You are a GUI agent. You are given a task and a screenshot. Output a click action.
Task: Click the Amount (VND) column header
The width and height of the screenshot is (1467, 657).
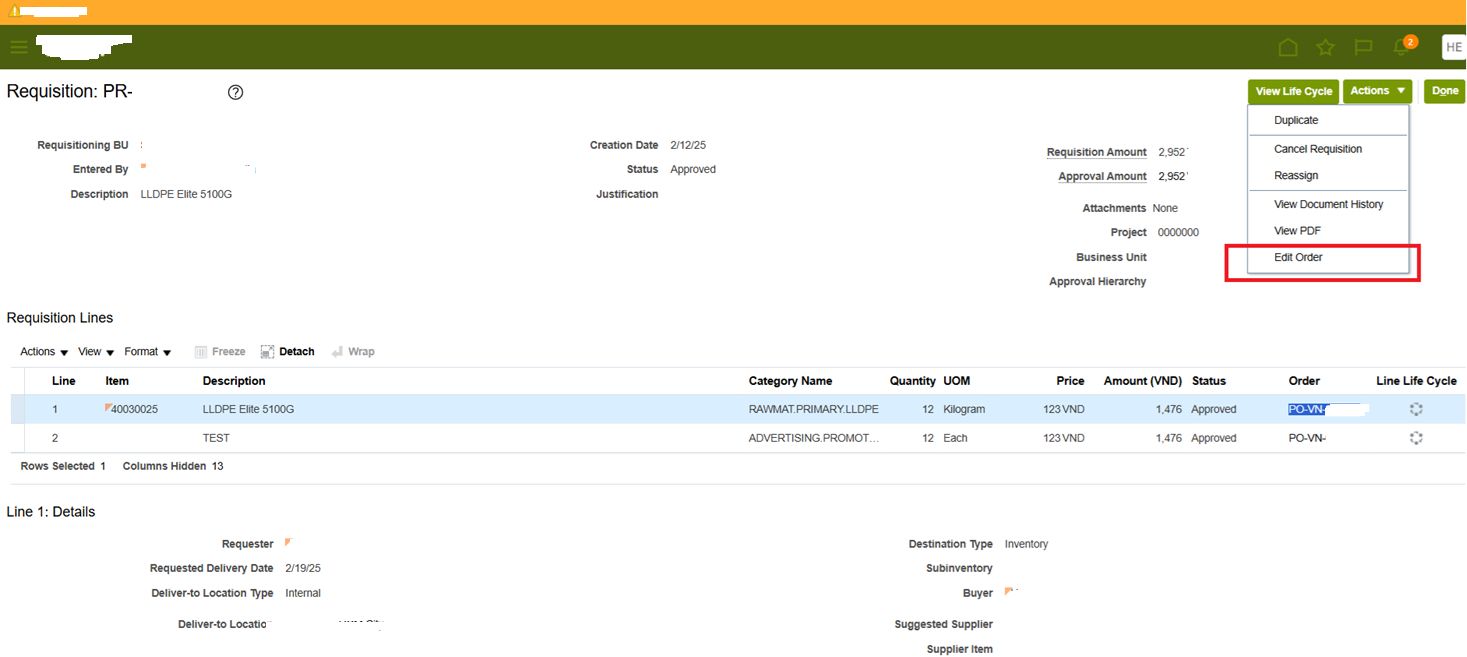tap(1143, 381)
